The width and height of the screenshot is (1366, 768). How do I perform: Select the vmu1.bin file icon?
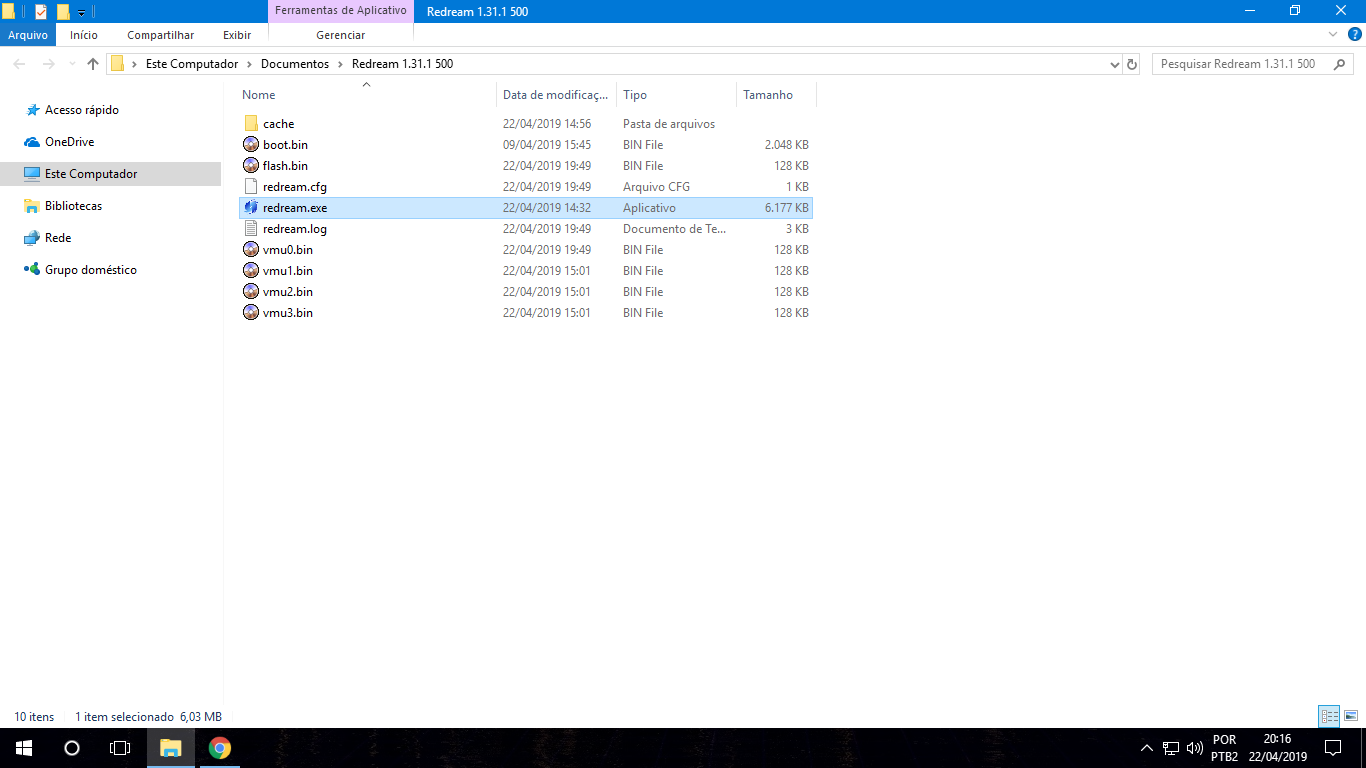(251, 271)
